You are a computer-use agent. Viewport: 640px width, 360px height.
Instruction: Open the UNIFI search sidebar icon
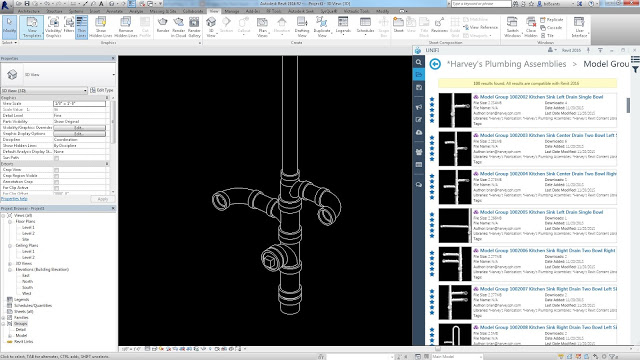418,62
